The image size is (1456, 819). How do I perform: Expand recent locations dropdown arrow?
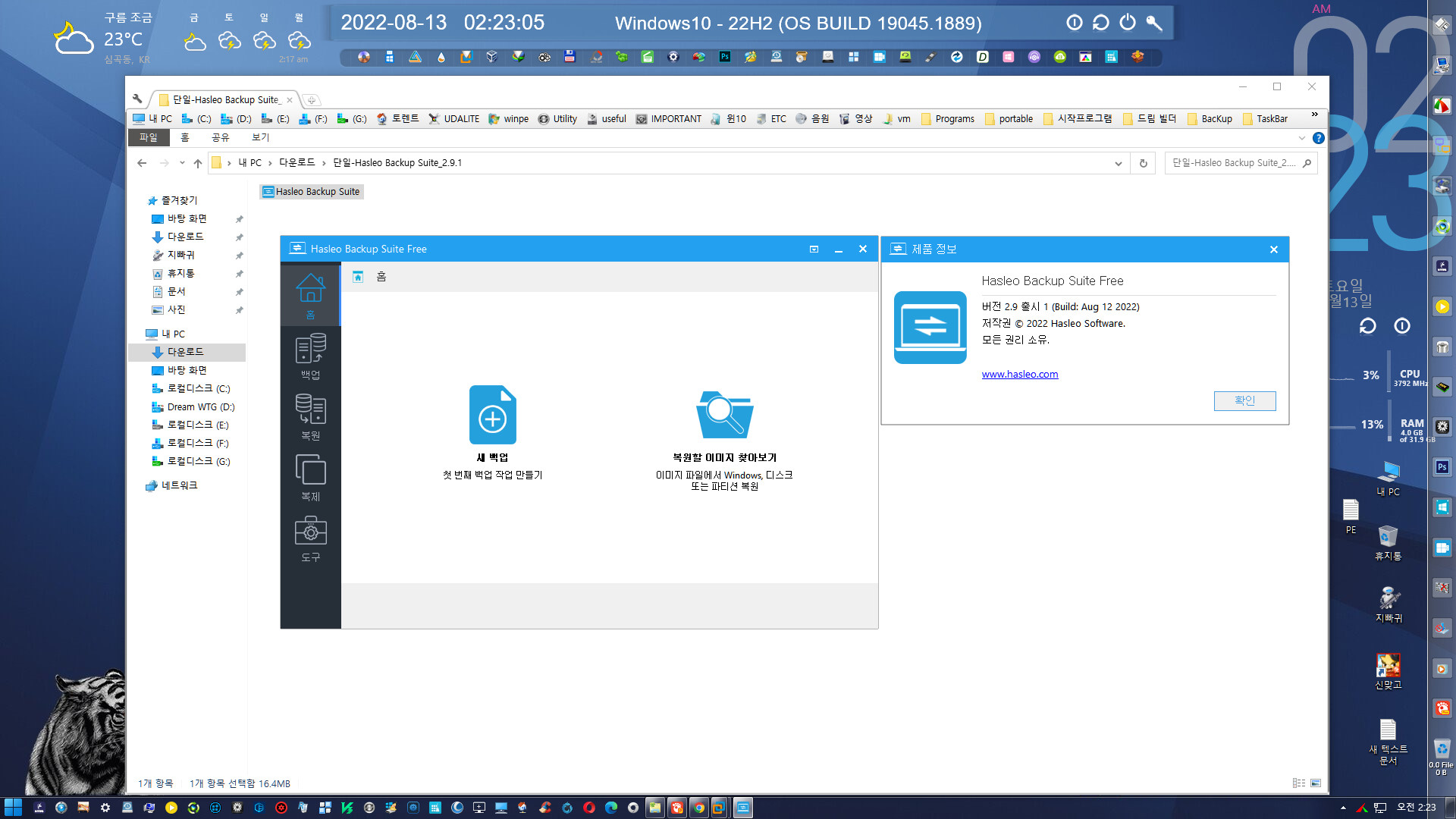[x=182, y=163]
